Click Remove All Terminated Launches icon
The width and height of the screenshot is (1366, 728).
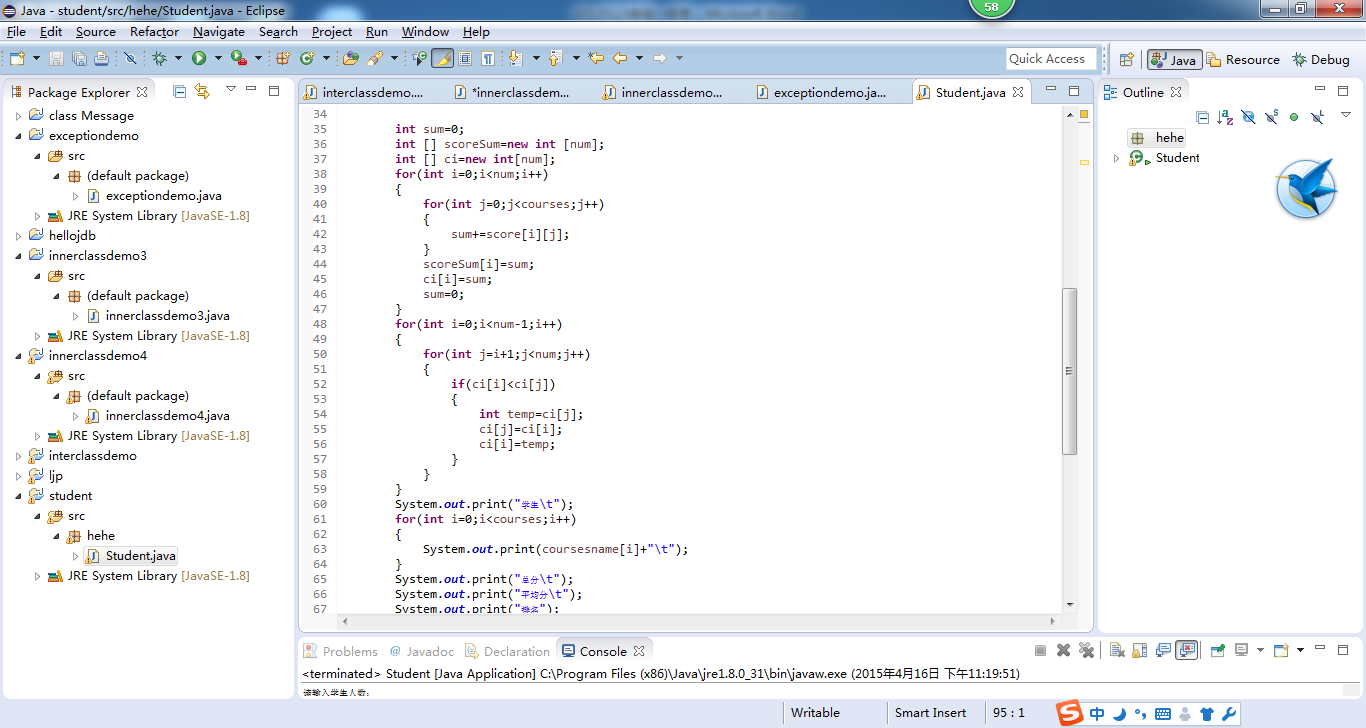coord(1086,650)
